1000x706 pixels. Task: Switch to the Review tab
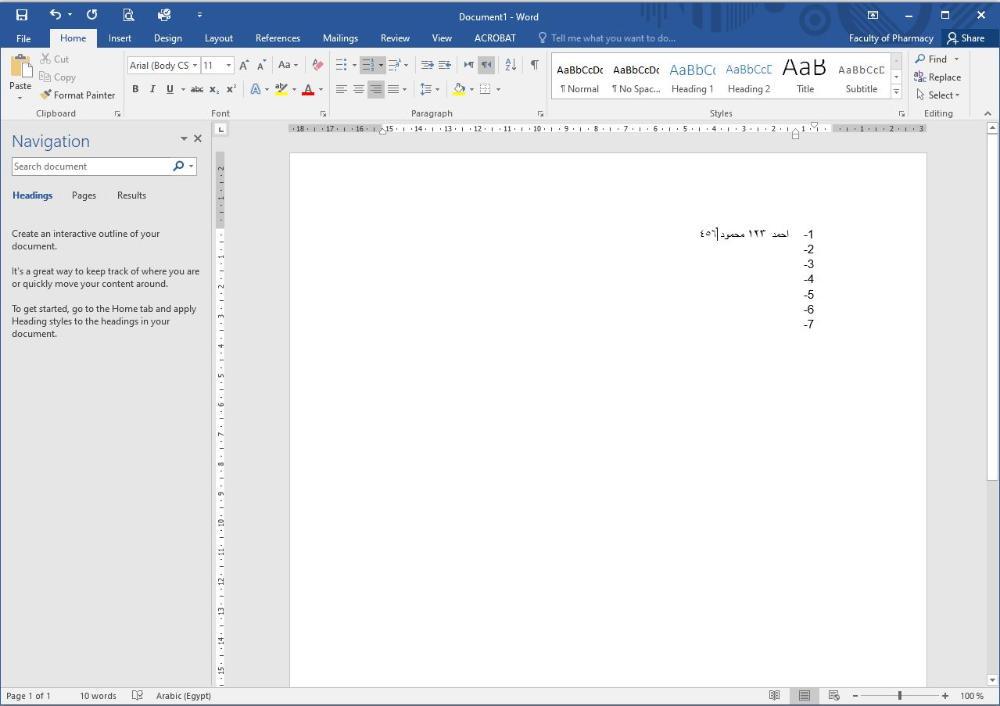click(395, 38)
